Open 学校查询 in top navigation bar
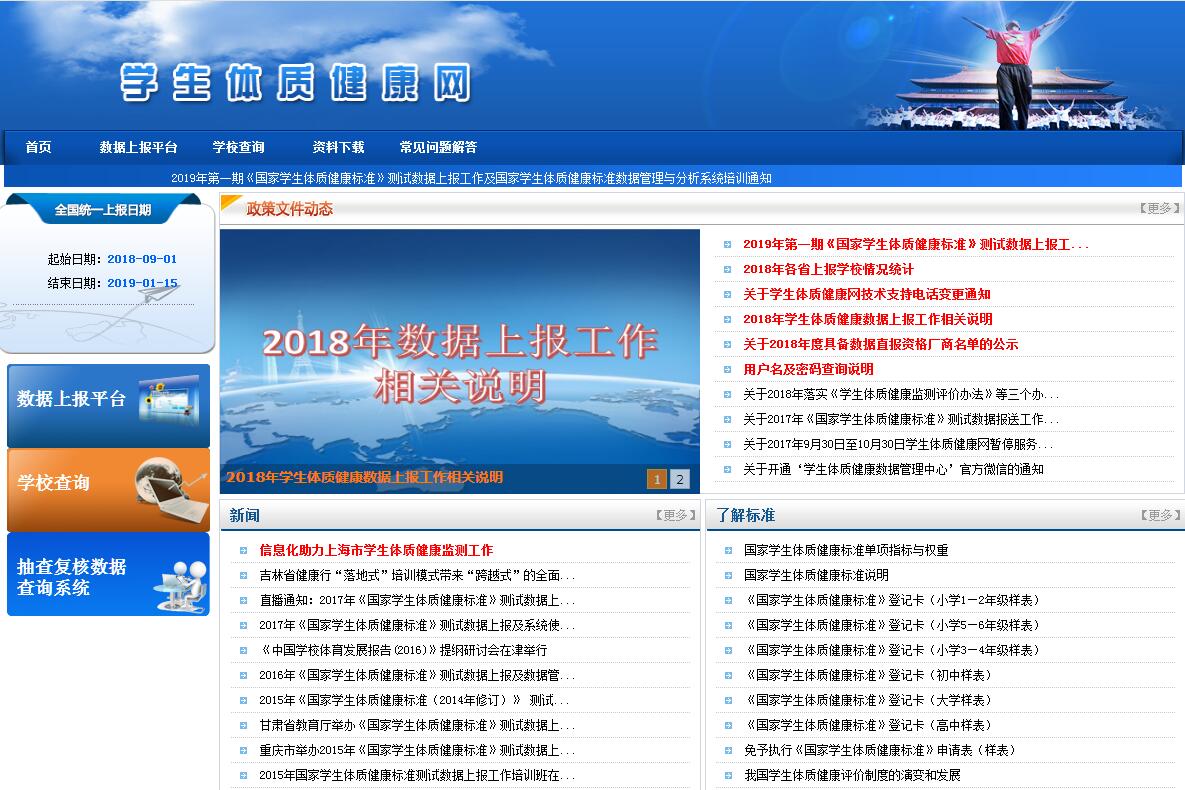 tap(238, 147)
